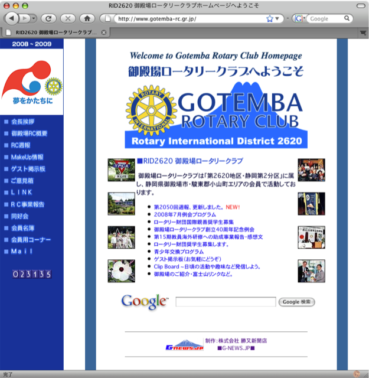Go to the browser Home page icon
This screenshot has height=378, width=369.
(x=87, y=18)
